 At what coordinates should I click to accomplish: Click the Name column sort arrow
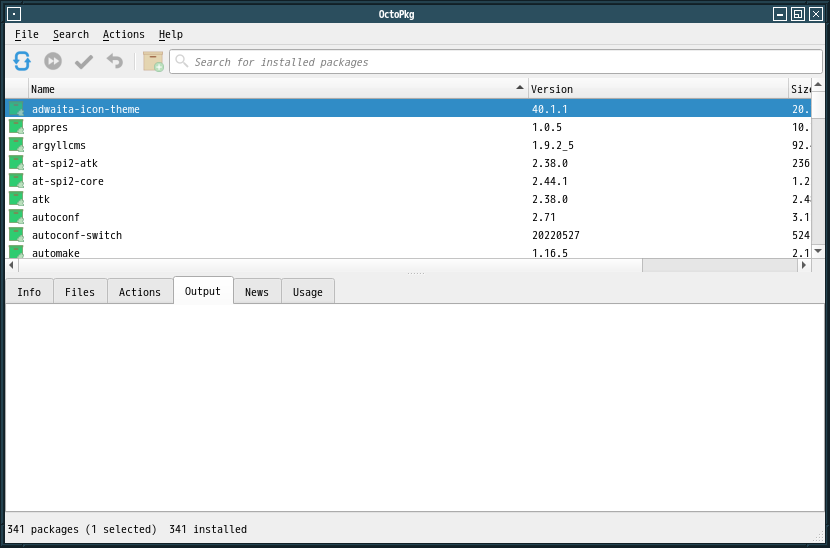pyautogui.click(x=520, y=87)
